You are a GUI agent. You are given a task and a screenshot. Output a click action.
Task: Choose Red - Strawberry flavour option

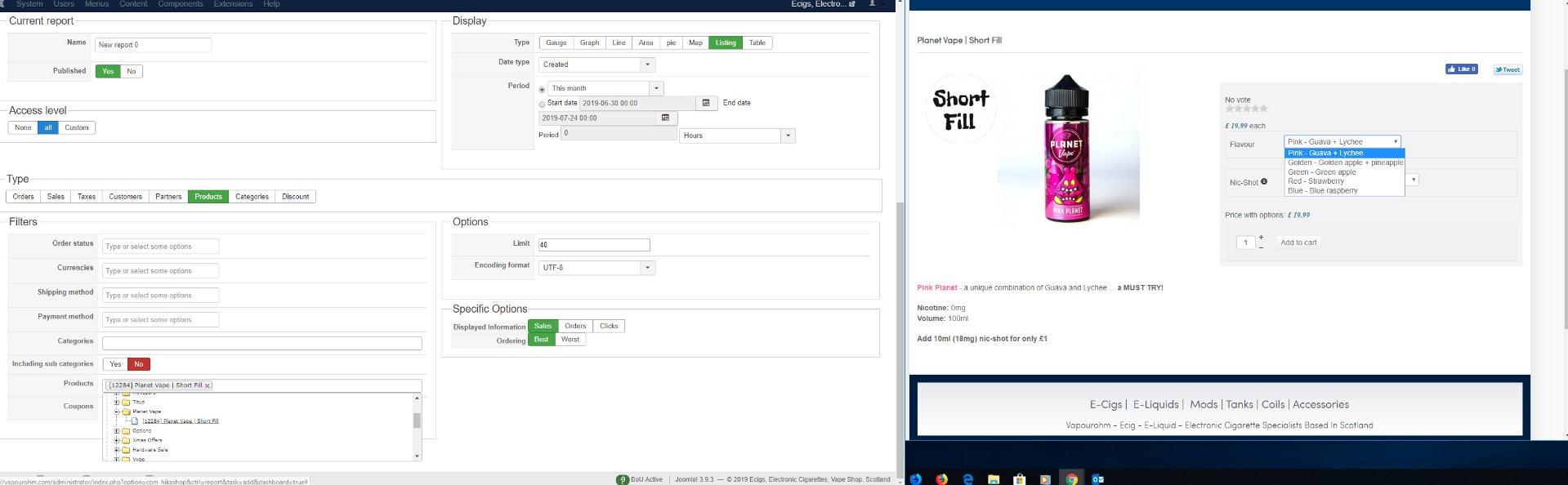(1345, 181)
